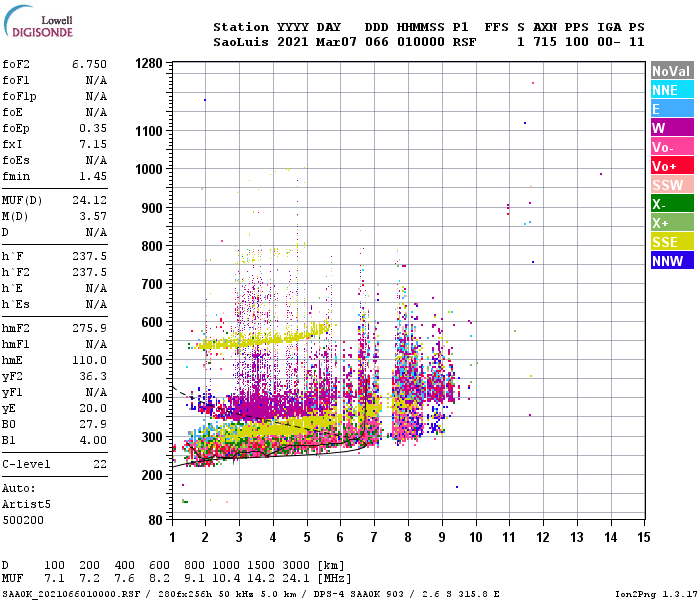Click the hmF2 value 275.9
This screenshot has width=700, height=600.
pos(89,328)
